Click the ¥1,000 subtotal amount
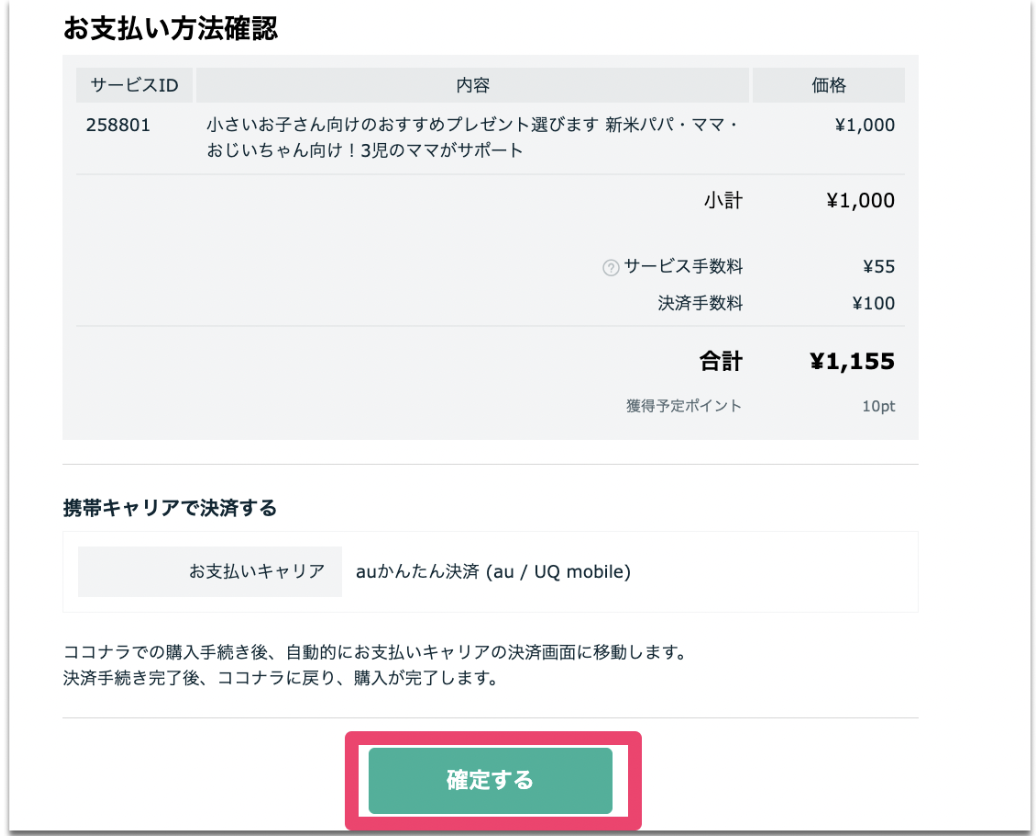The height and width of the screenshot is (838, 1036). [861, 200]
